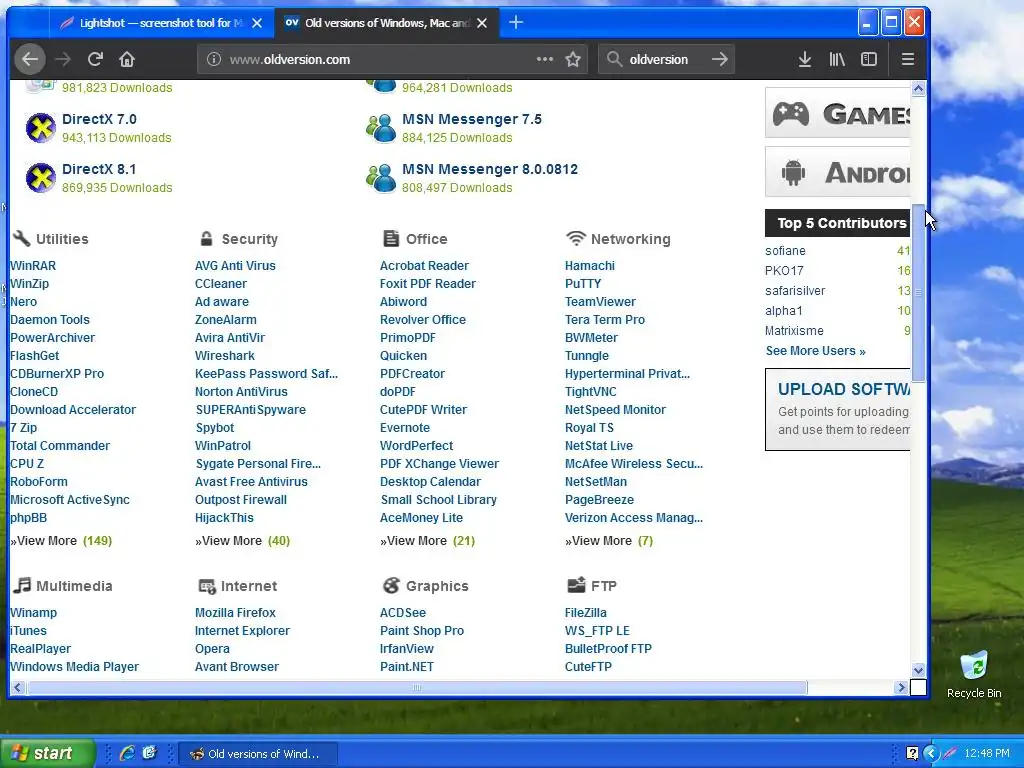Open the TeamViewer link

click(600, 302)
